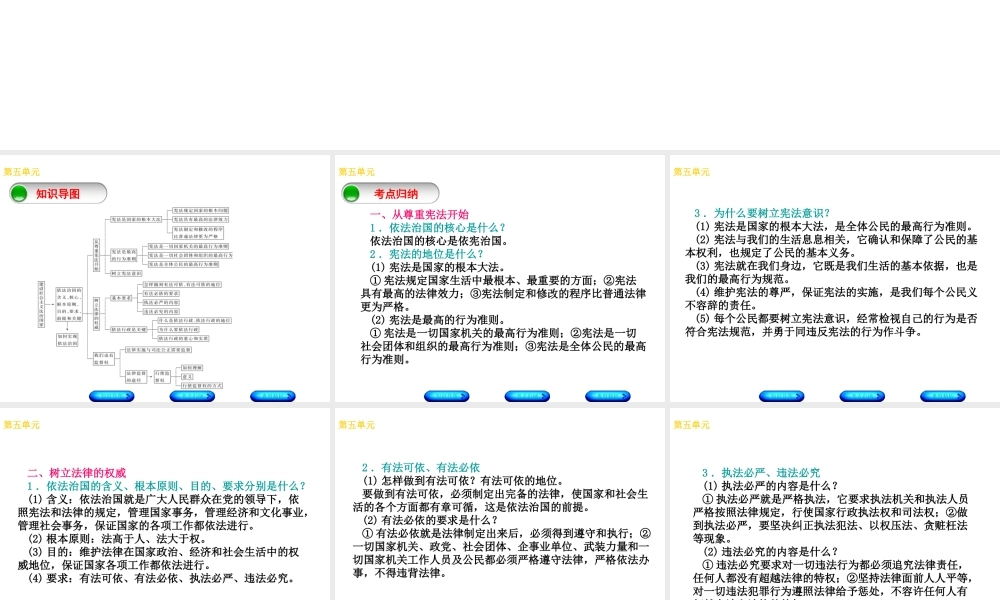Click the heading 3．执法必严、违法必究
1000x600 pixels.
(x=761, y=473)
